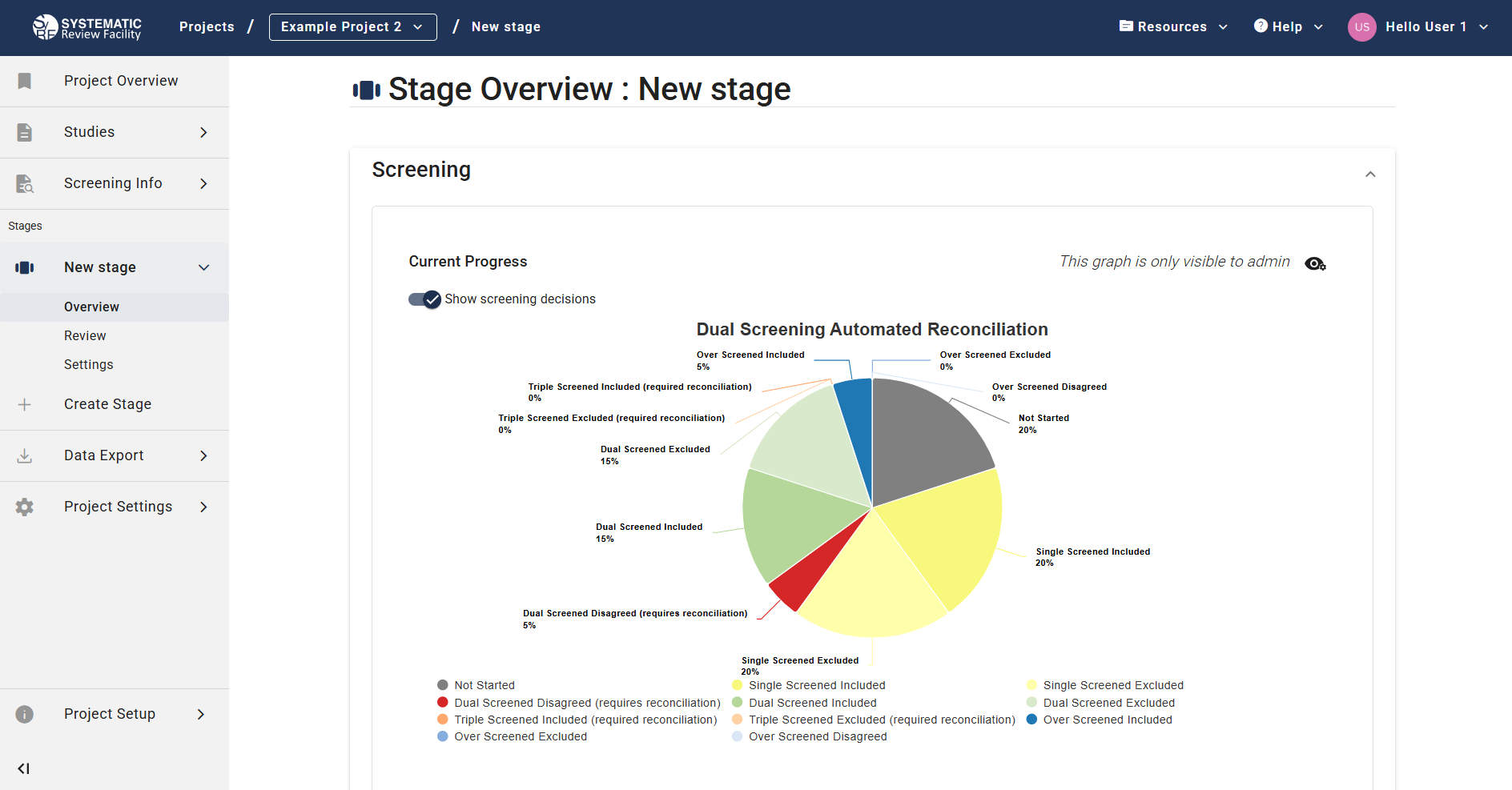The height and width of the screenshot is (790, 1512).
Task: Collapse the Screening panel with its chevron
Action: pos(1370,174)
